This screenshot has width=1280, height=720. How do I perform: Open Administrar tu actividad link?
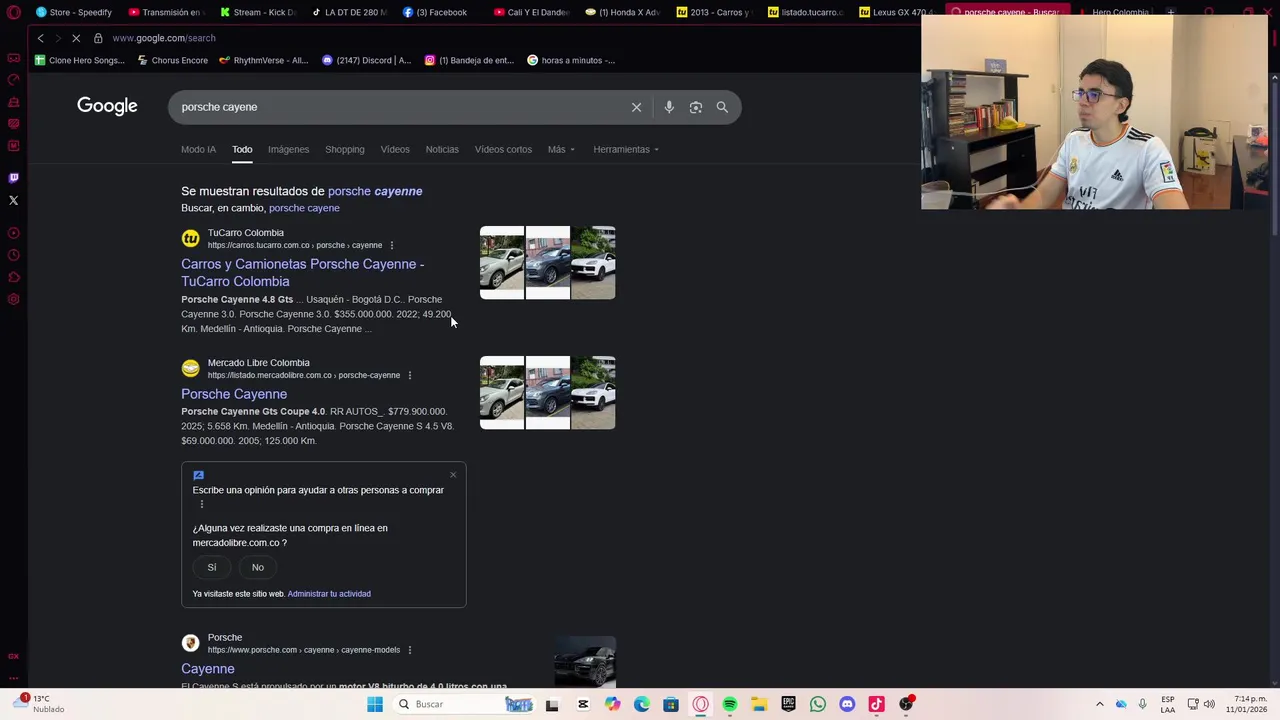(329, 594)
